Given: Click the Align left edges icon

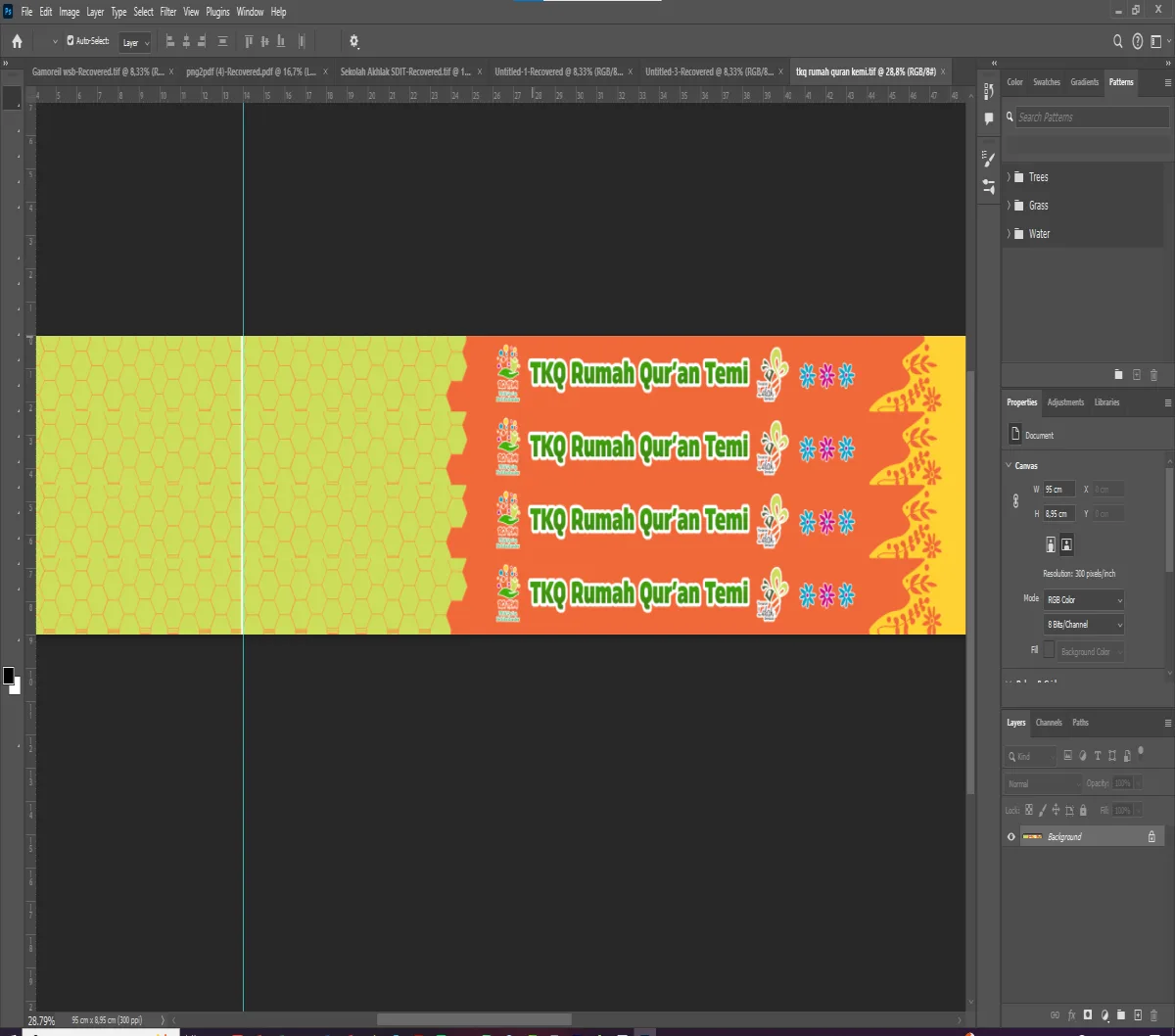Looking at the screenshot, I should pyautogui.click(x=170, y=41).
